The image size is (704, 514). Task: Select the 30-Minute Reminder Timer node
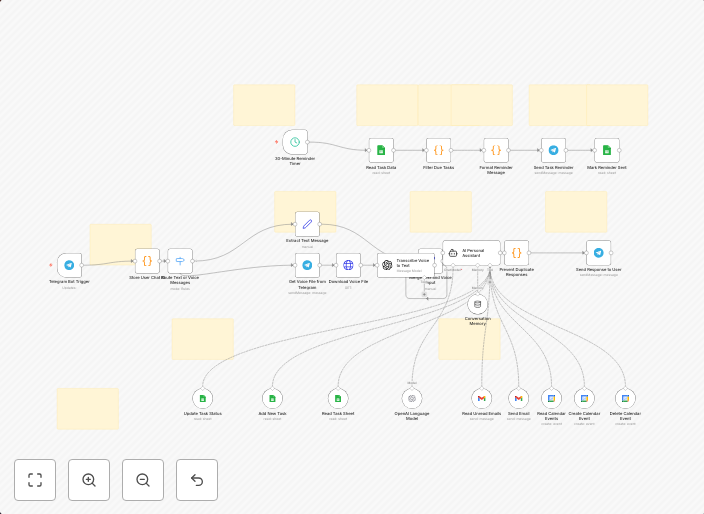(295, 142)
